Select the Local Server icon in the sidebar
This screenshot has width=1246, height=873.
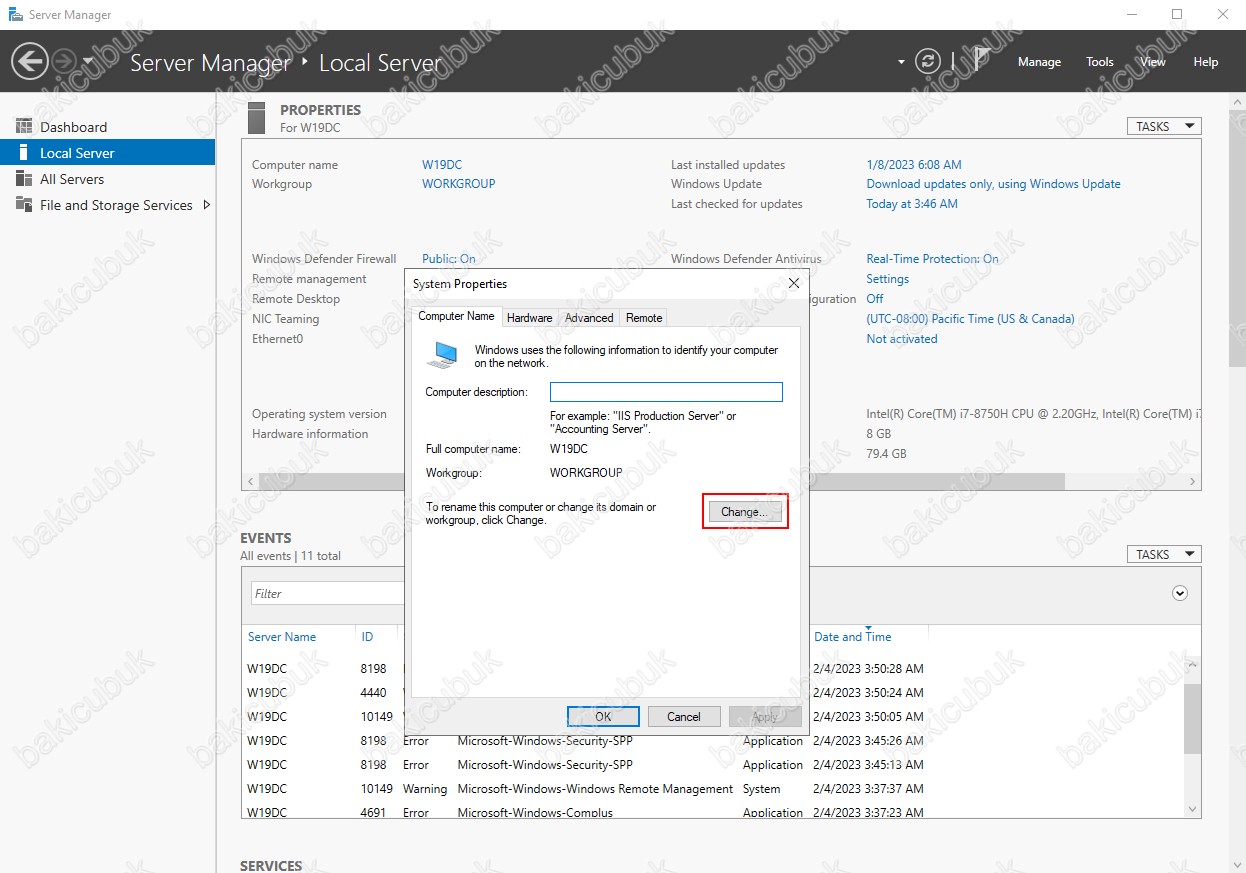pyautogui.click(x=24, y=153)
